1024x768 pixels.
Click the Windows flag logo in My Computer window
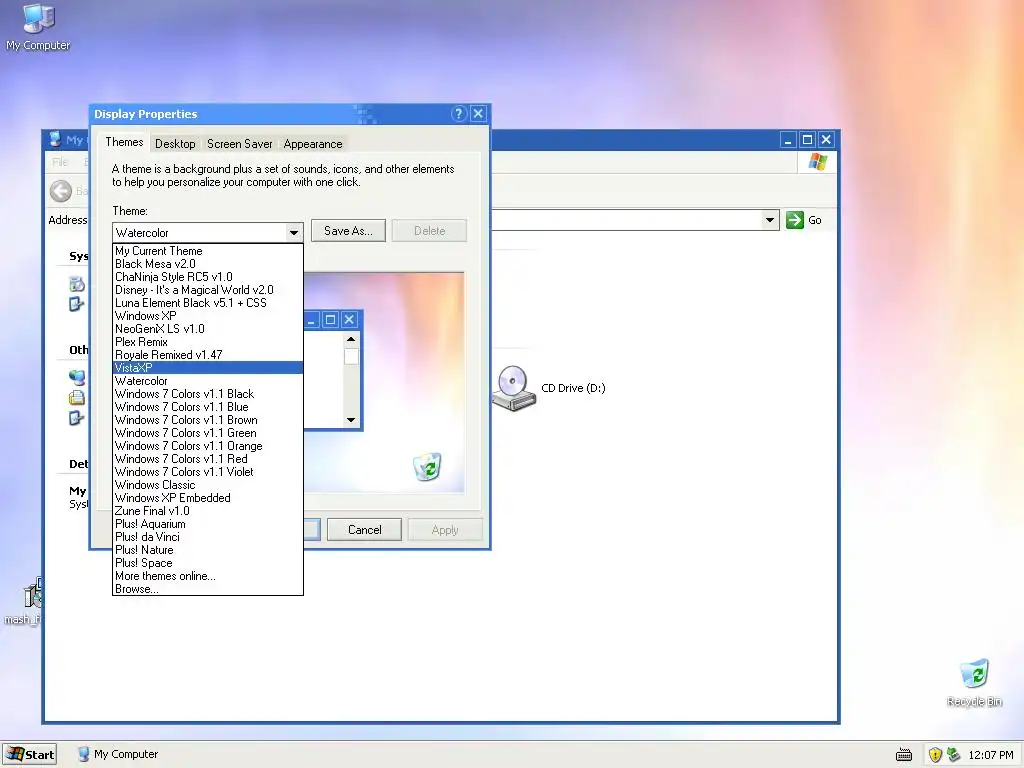[818, 162]
